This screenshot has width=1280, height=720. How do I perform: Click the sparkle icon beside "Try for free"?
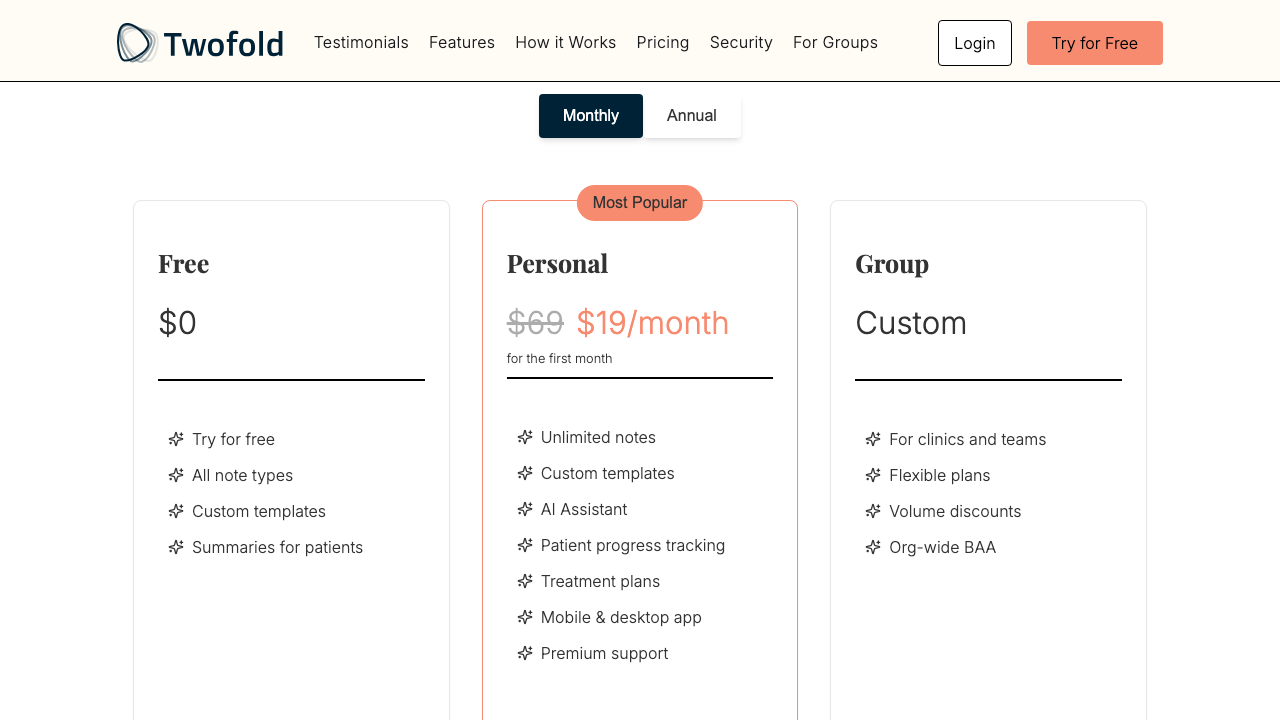175,439
